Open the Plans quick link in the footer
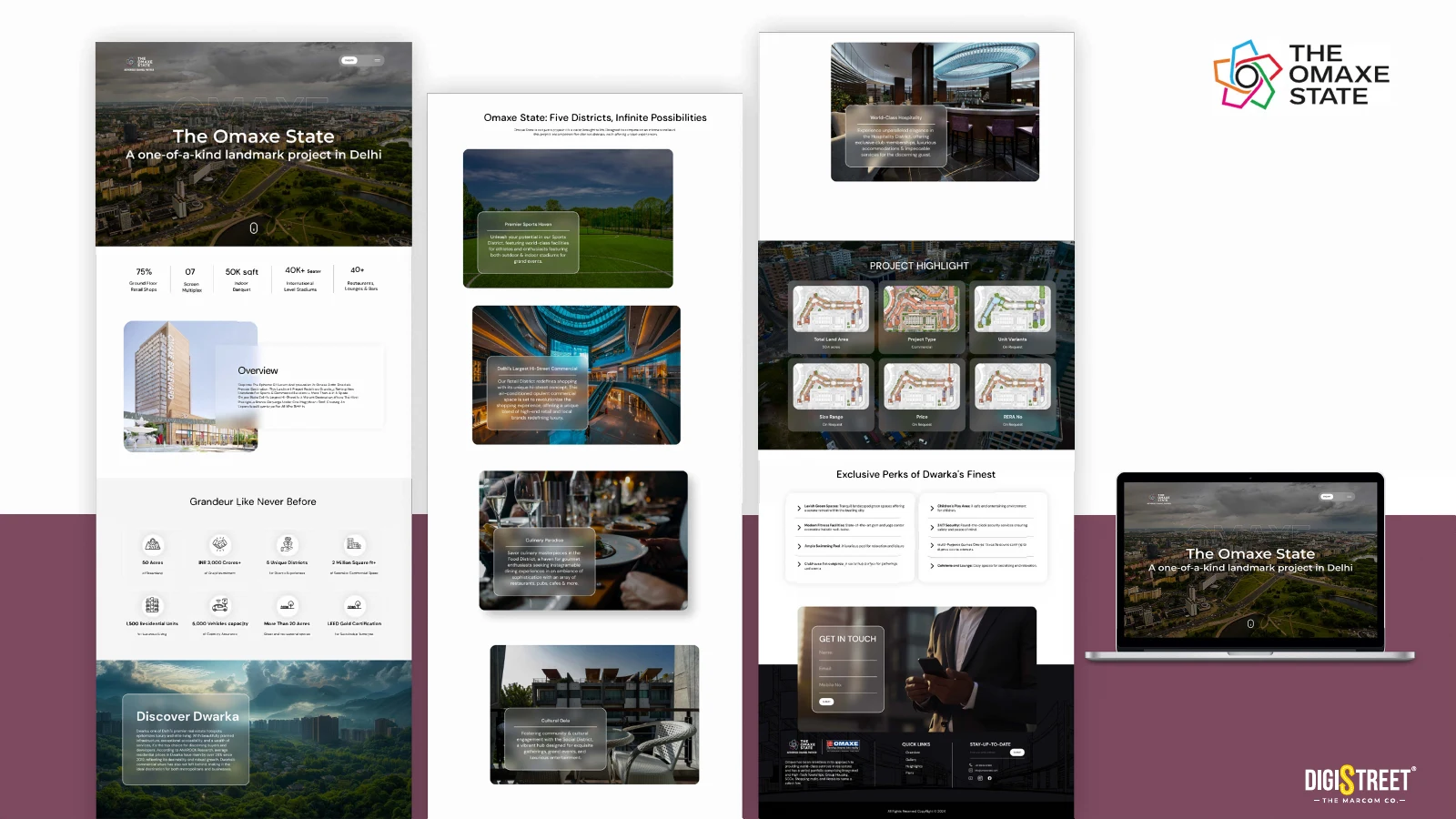 tap(909, 773)
